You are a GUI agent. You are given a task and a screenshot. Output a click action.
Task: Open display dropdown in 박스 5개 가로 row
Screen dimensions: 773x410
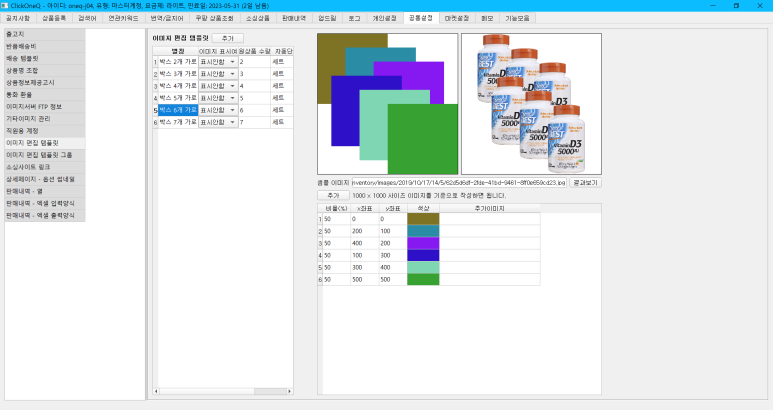[x=218, y=98]
